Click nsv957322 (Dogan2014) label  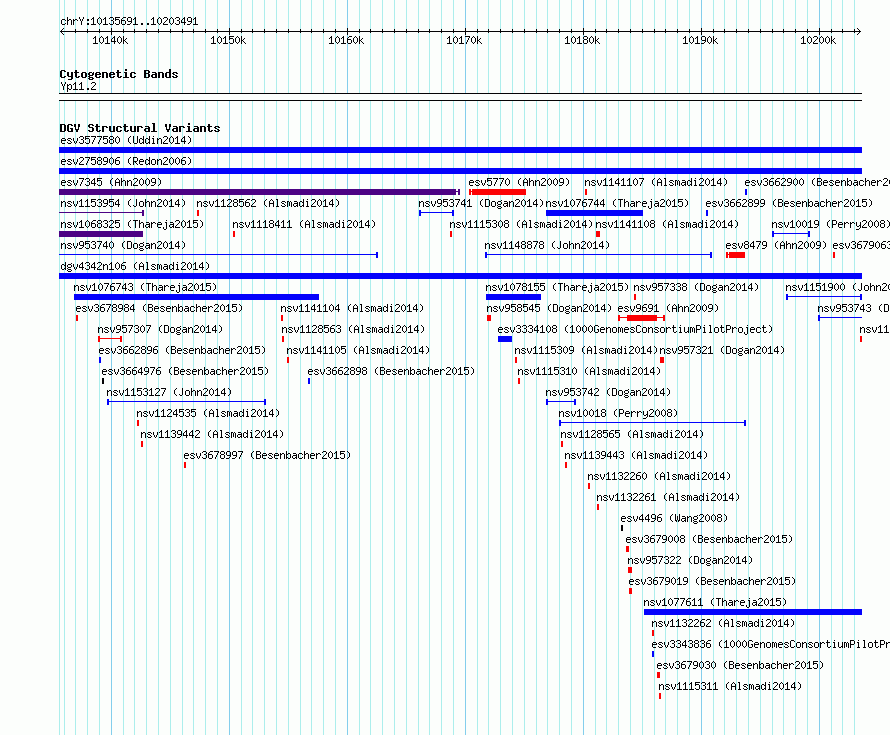tap(690, 560)
